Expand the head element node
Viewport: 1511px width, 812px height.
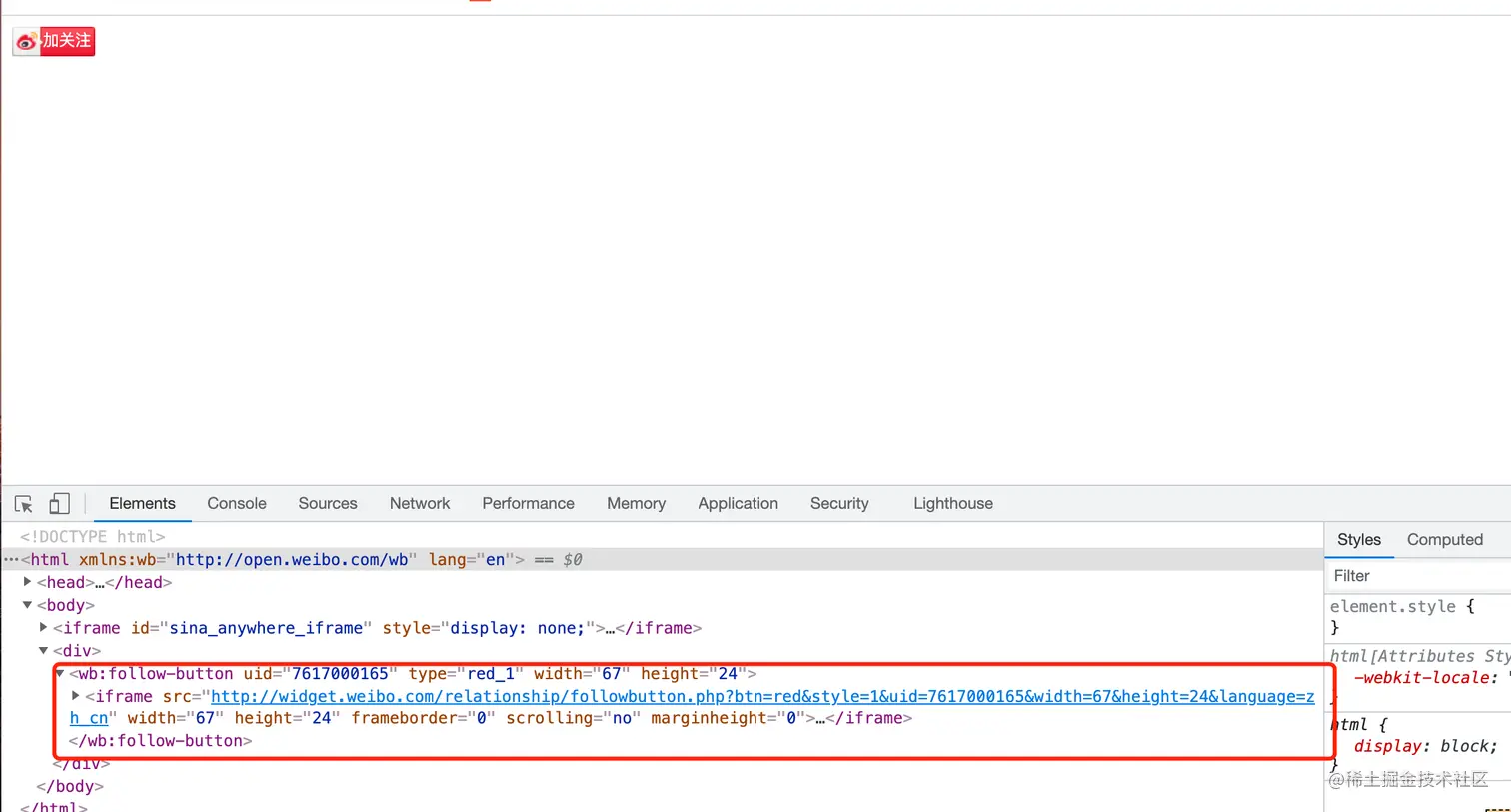click(x=27, y=582)
